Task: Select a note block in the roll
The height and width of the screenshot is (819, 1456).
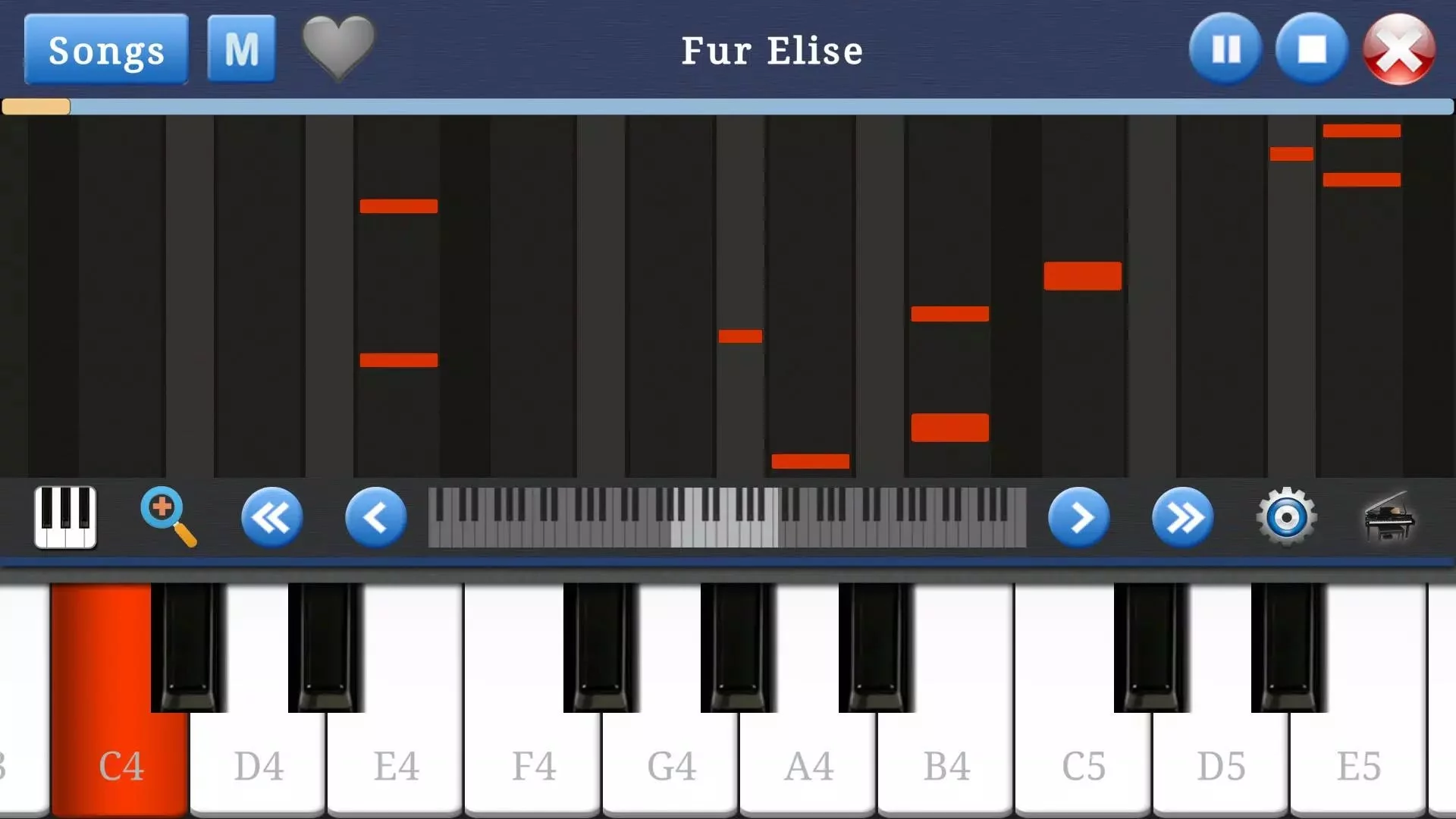Action: click(397, 206)
